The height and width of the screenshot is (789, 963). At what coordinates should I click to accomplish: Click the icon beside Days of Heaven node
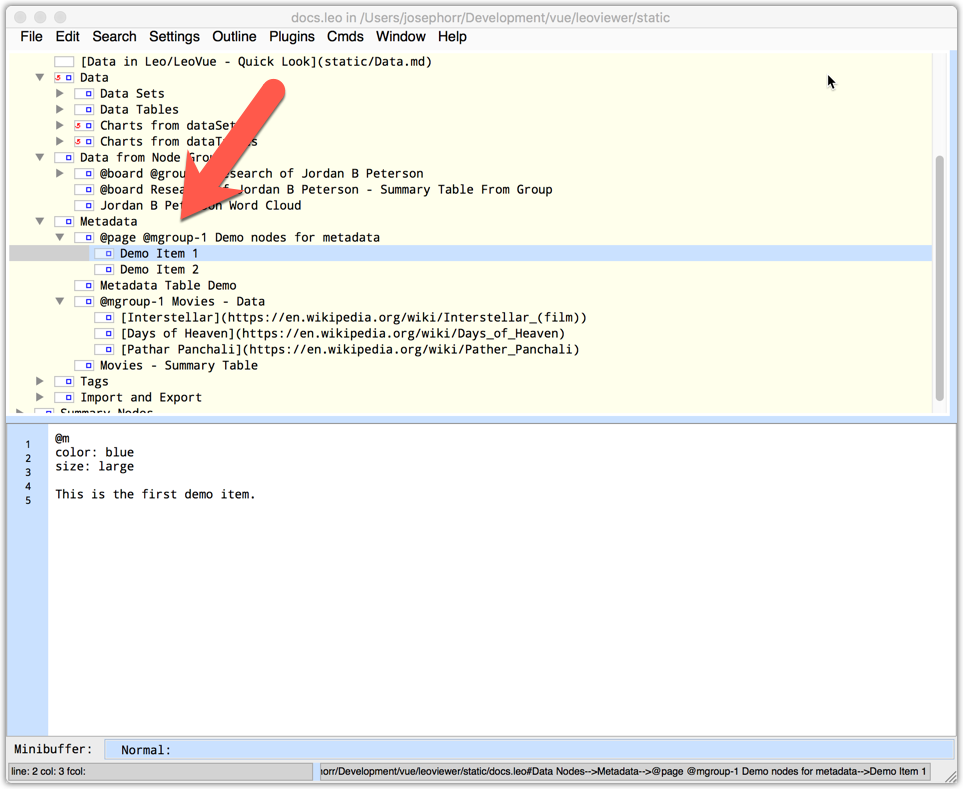pos(104,333)
